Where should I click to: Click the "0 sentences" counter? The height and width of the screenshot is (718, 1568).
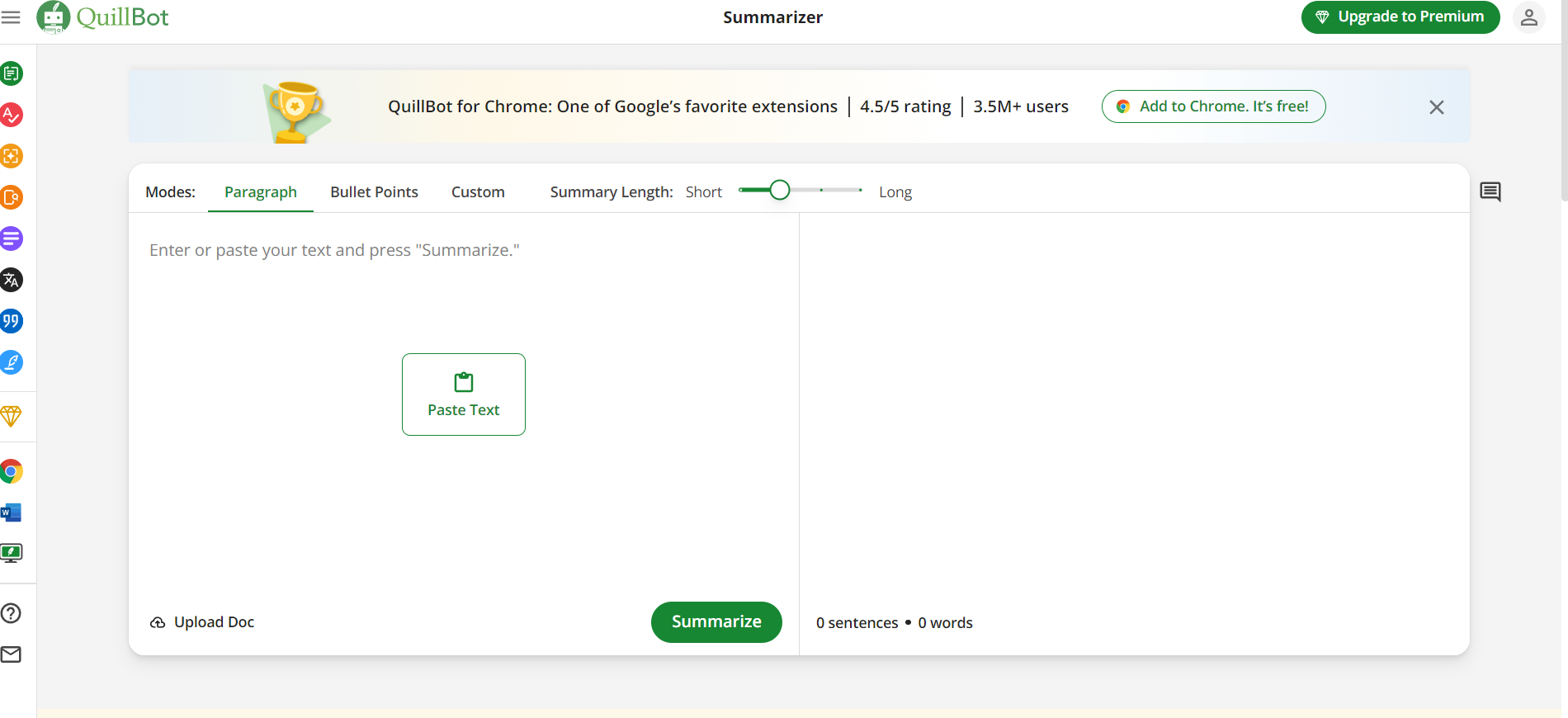click(857, 623)
